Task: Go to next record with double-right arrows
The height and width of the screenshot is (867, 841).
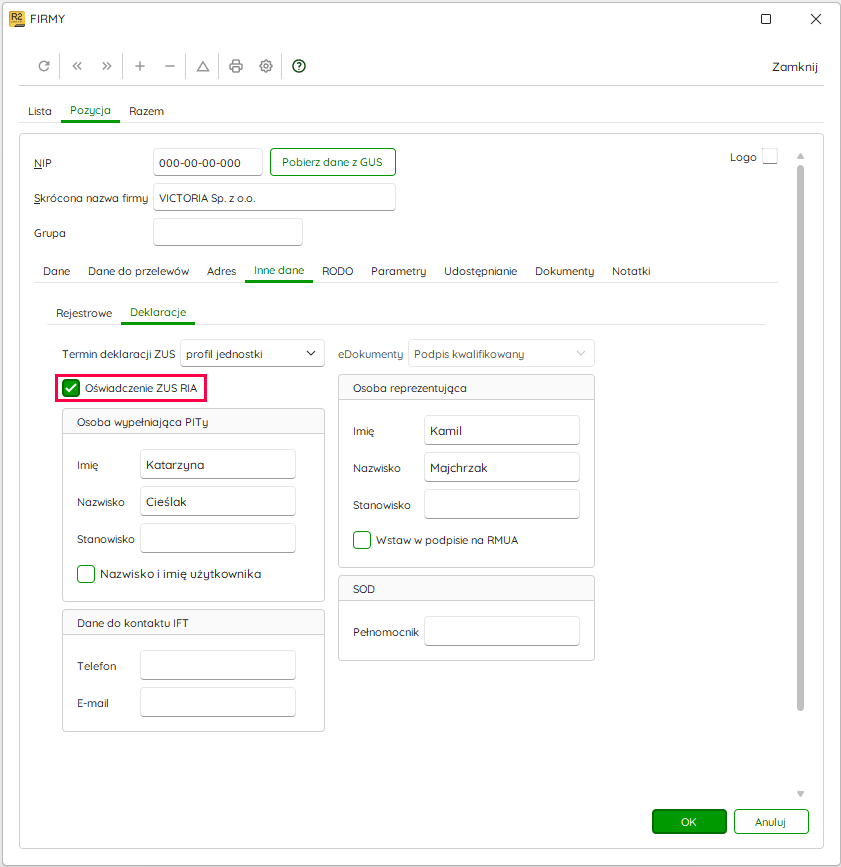Action: [x=107, y=66]
